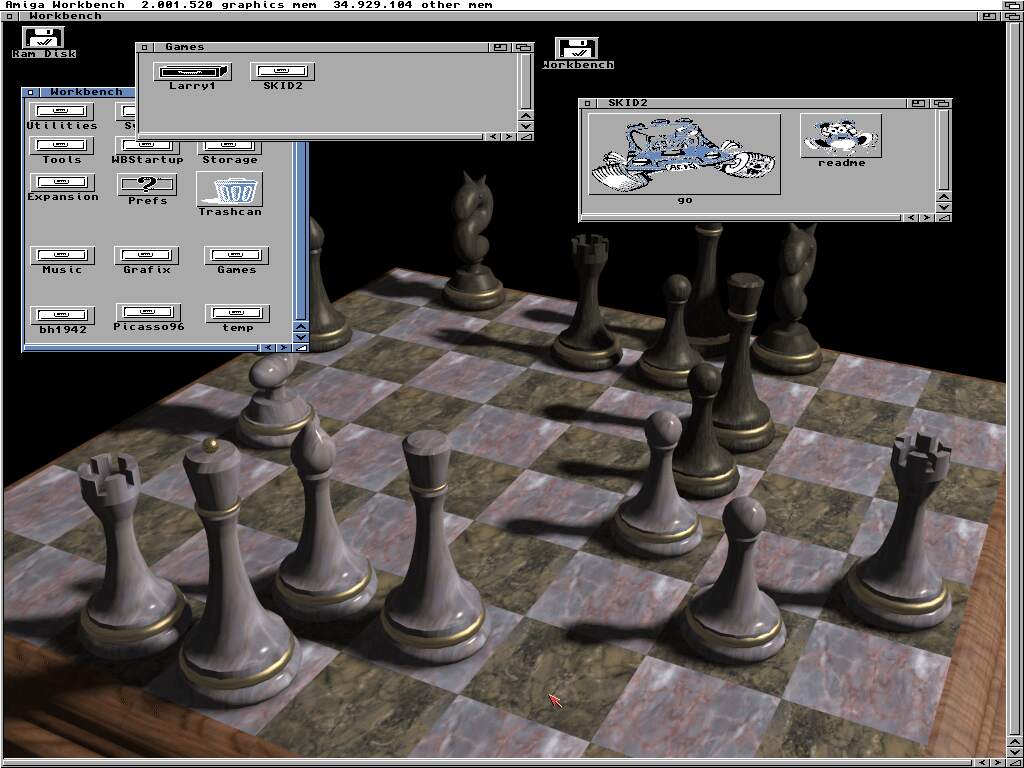
Task: Click the Games window close gadget
Action: (145, 47)
